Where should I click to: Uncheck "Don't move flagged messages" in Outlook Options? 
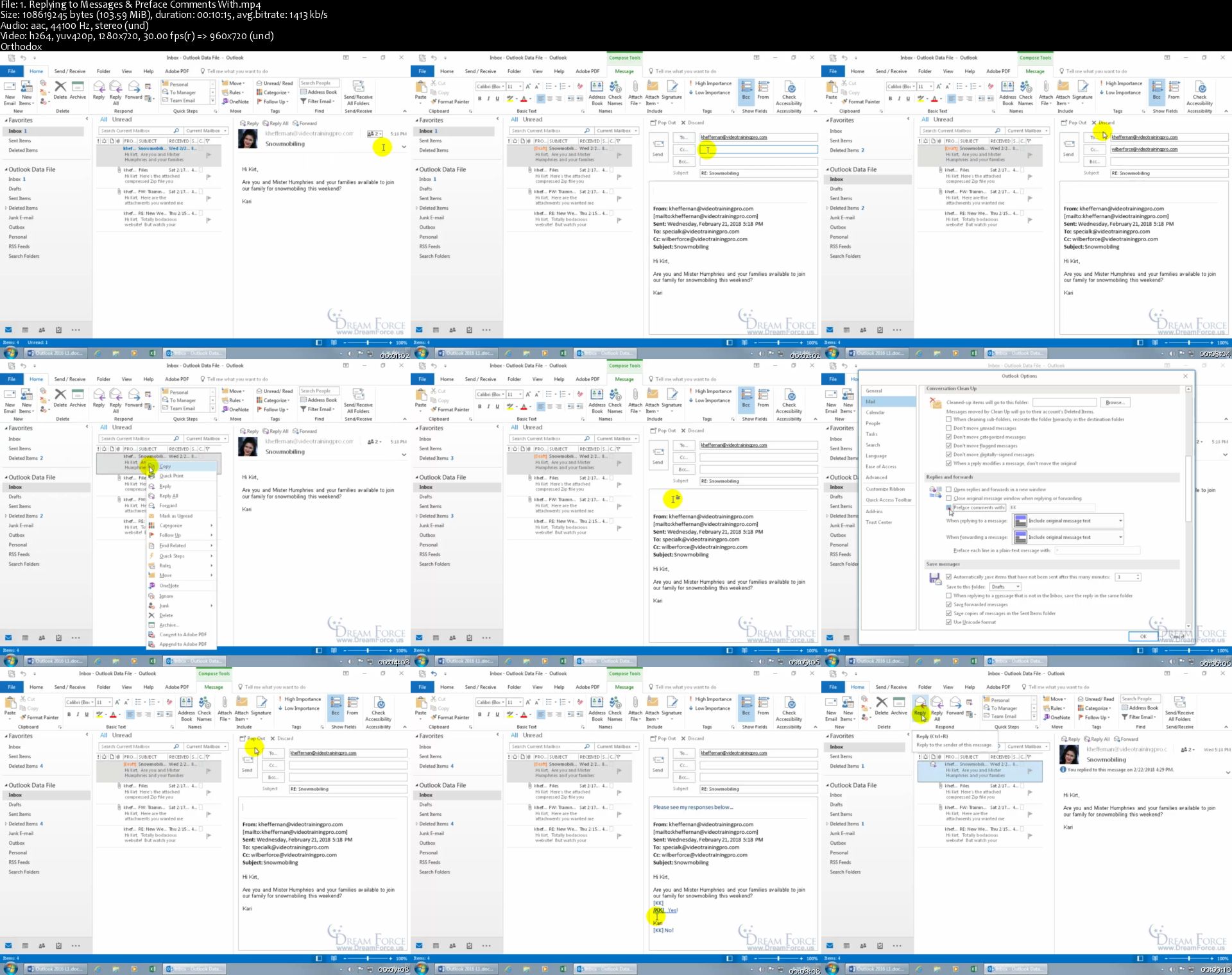tap(948, 446)
